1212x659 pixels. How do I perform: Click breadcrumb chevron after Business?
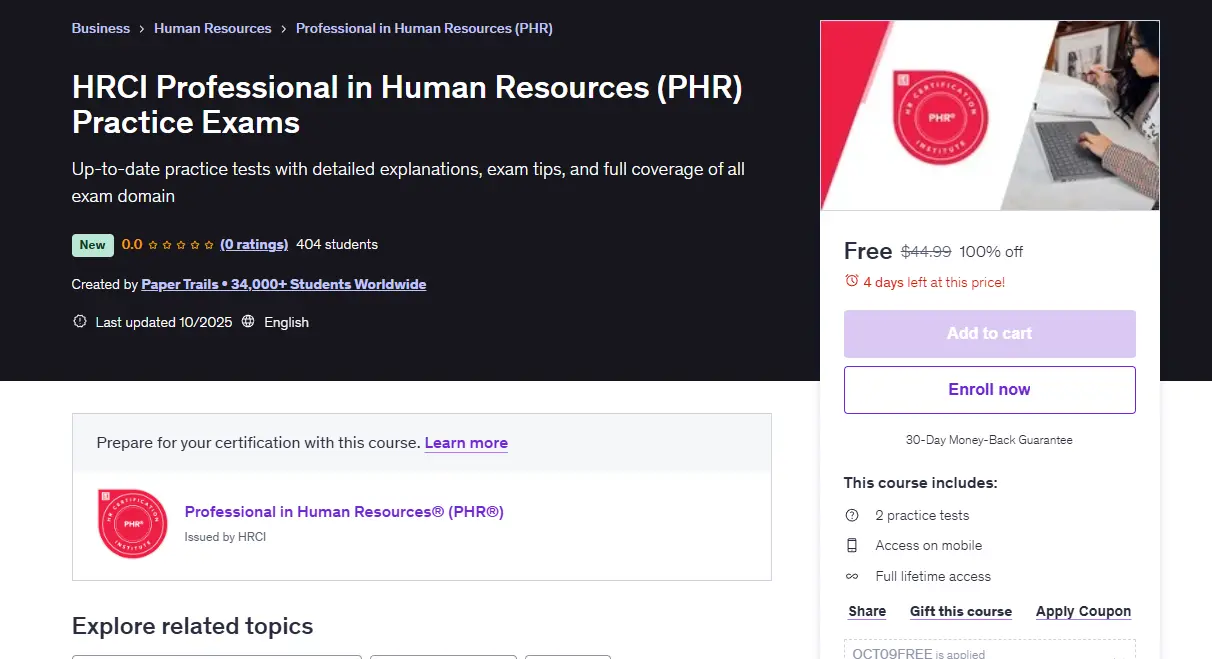142,29
